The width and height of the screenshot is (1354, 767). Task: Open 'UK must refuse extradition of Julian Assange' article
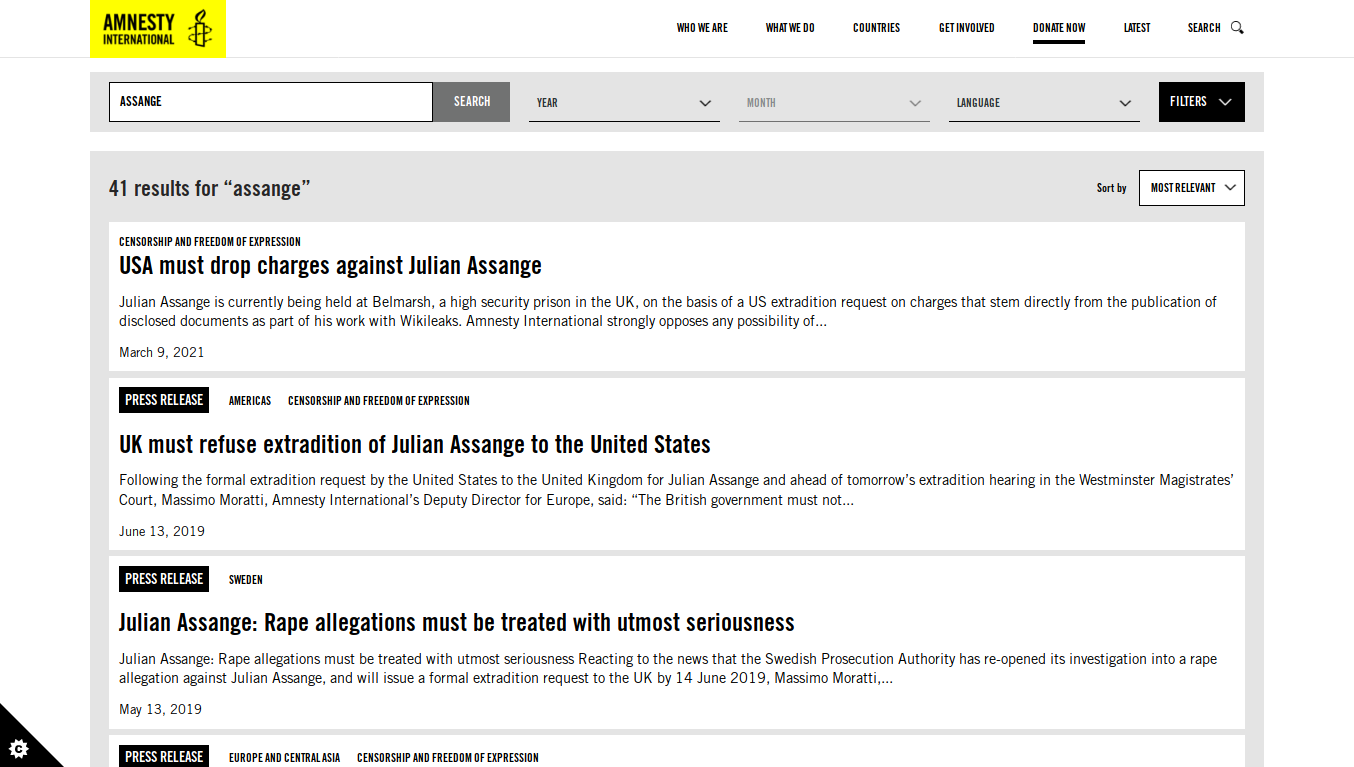pyautogui.click(x=415, y=444)
